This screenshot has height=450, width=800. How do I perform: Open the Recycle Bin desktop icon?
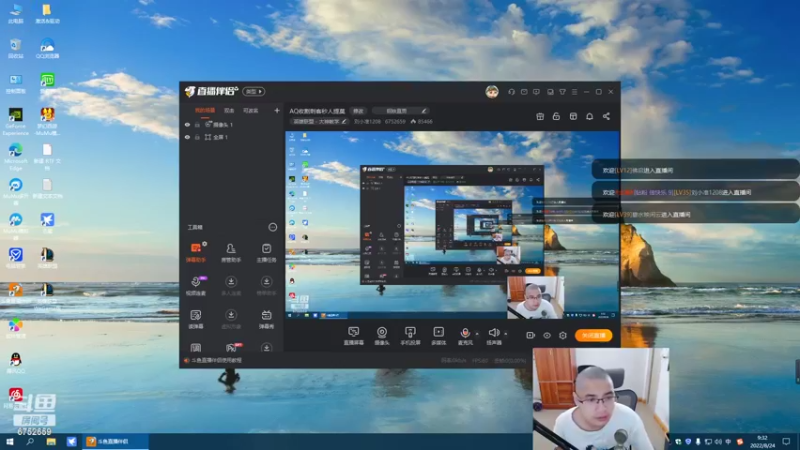pos(15,48)
